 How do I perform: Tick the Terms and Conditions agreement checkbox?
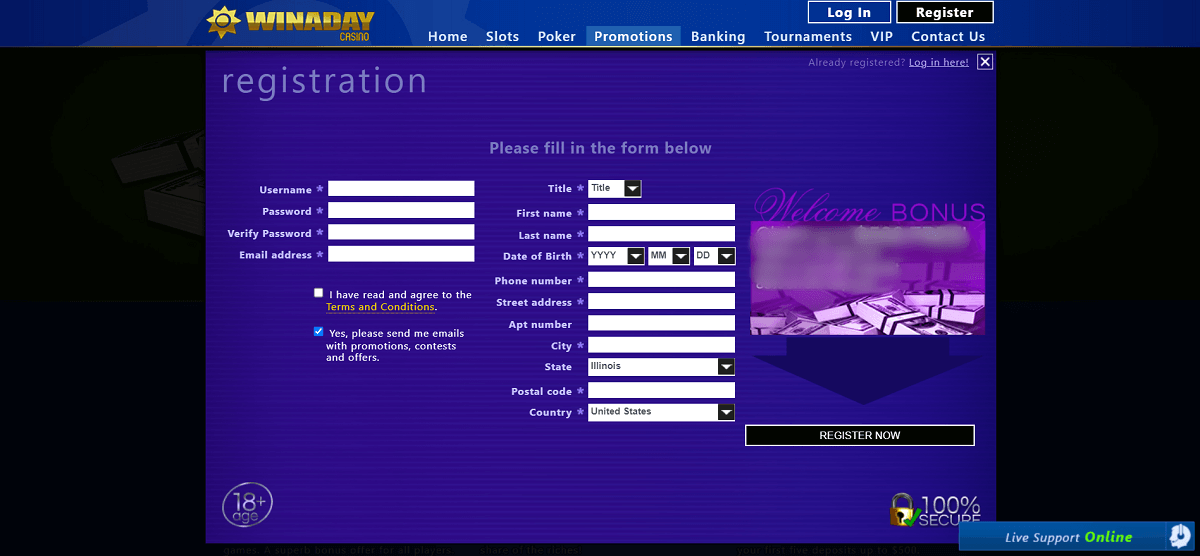pyautogui.click(x=318, y=293)
